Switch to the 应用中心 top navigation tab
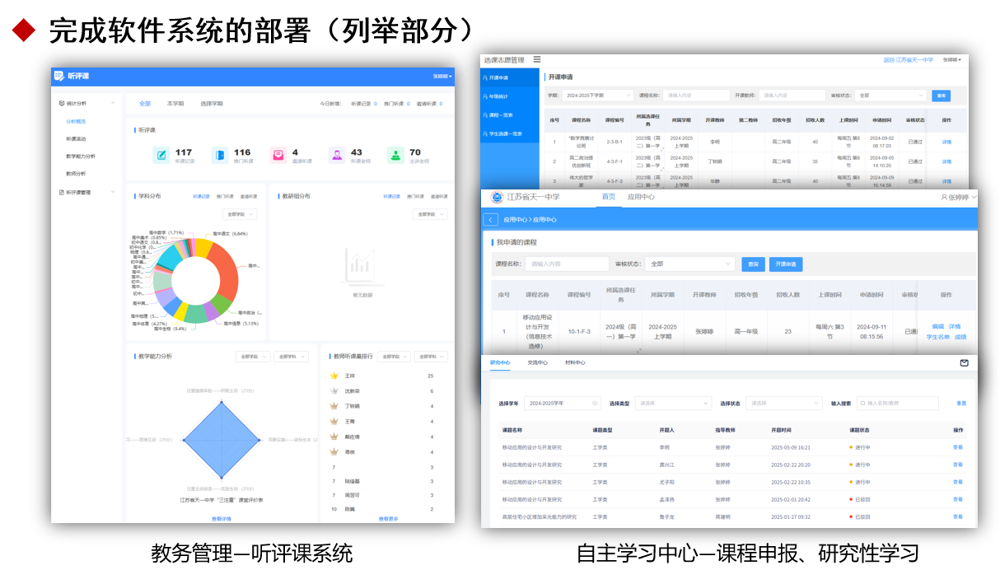1000x570 pixels. 640,197
